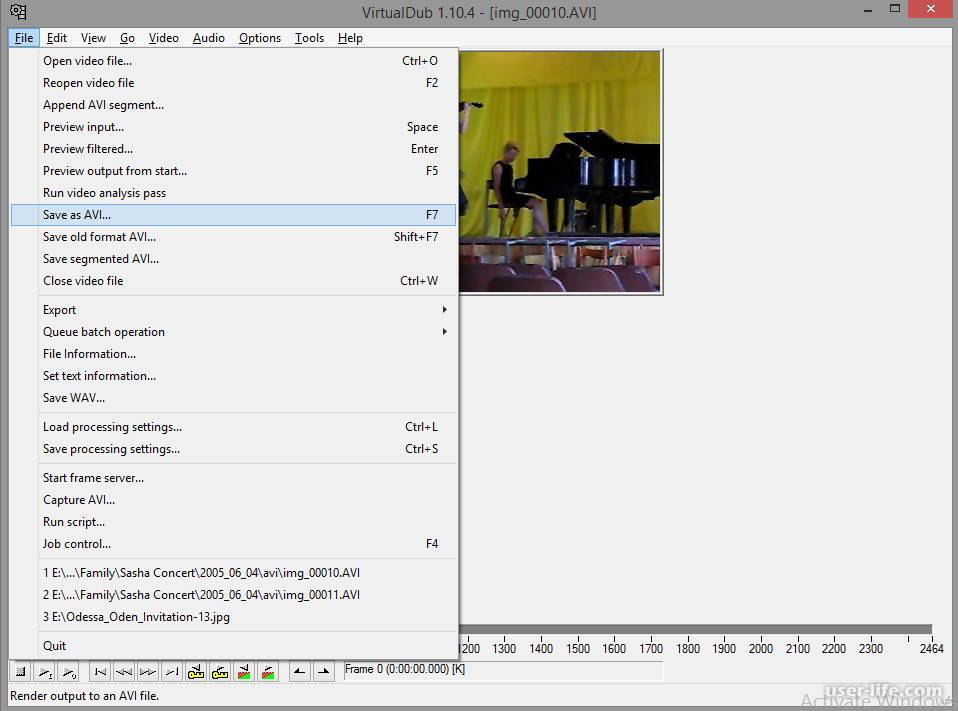Open File Information... dialog
The height and width of the screenshot is (711, 958).
pos(233,354)
